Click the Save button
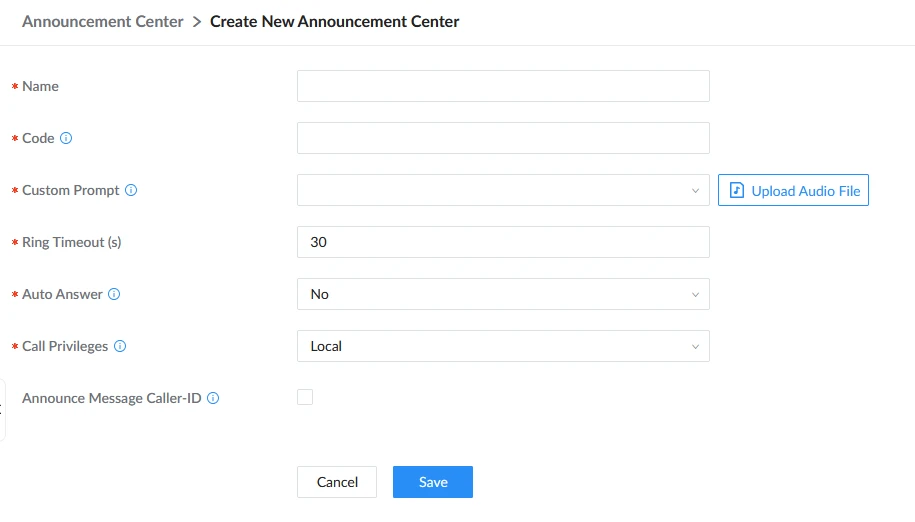 (433, 482)
